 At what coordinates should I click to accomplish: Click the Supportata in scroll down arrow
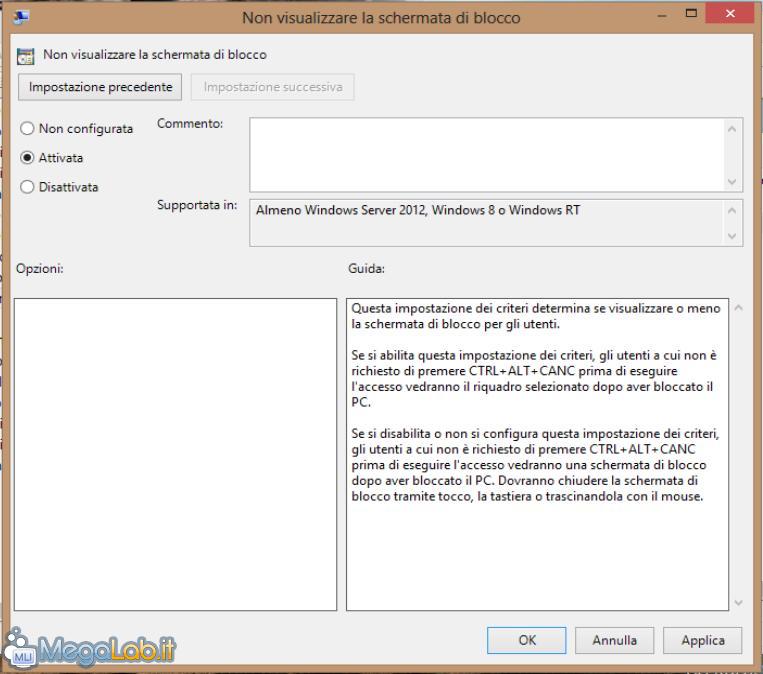pyautogui.click(x=732, y=236)
